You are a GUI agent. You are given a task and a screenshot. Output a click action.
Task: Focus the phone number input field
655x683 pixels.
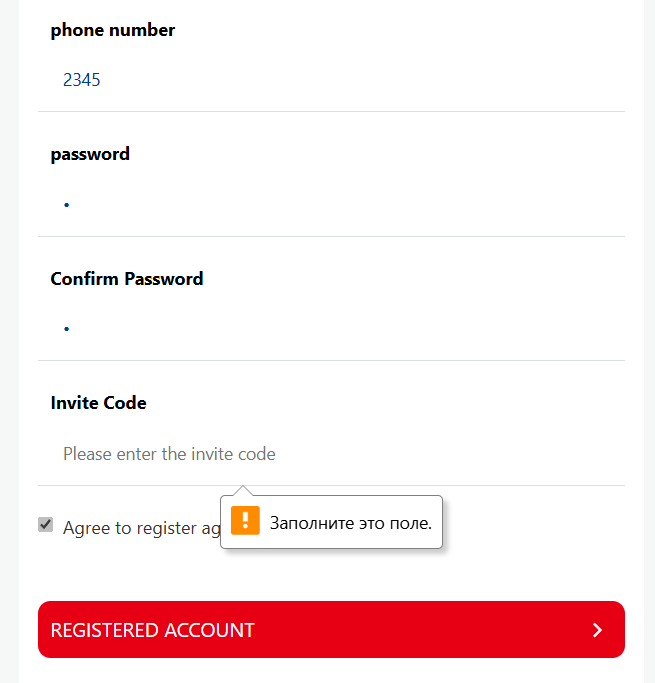click(x=330, y=80)
